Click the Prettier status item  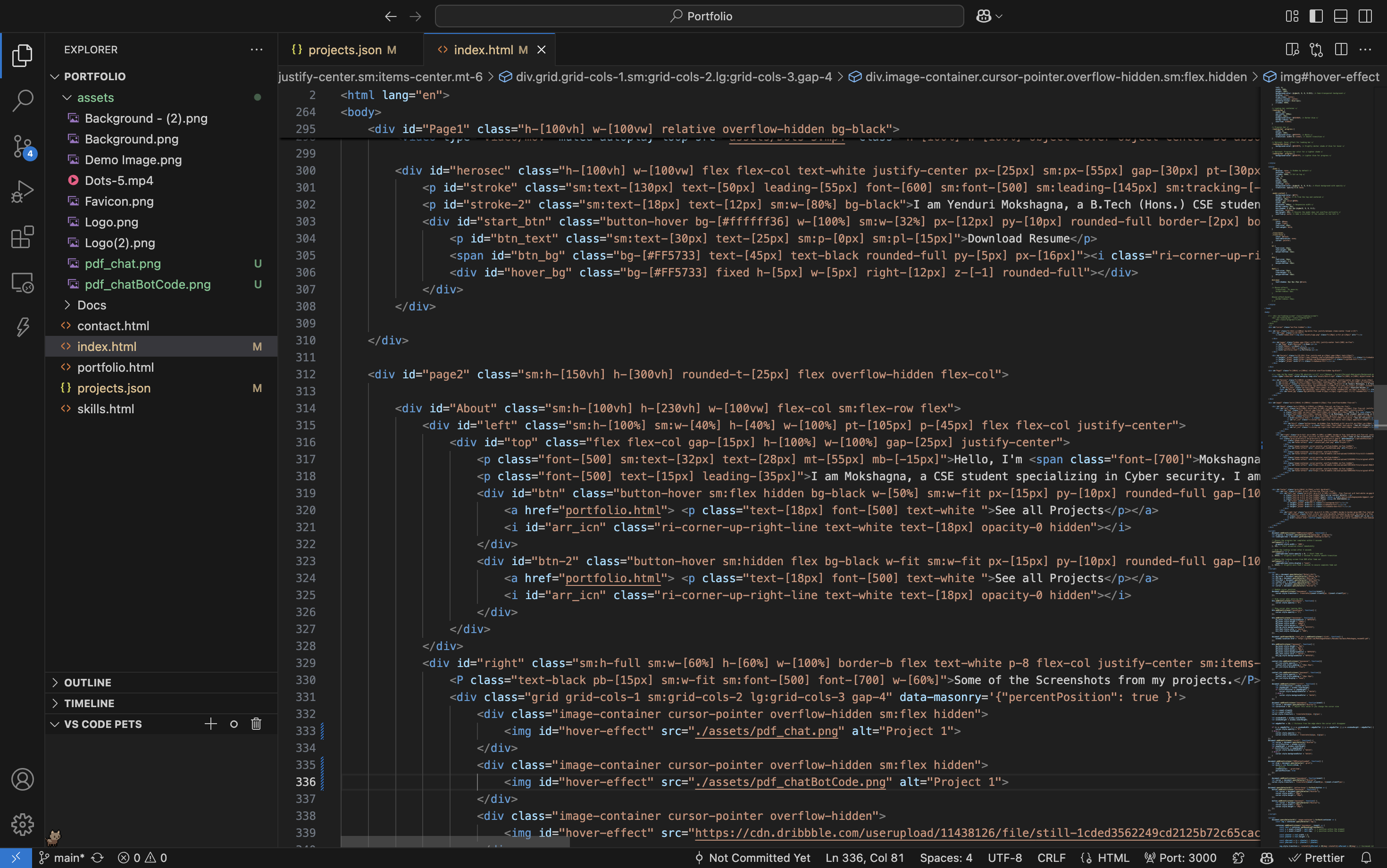click(1316, 858)
